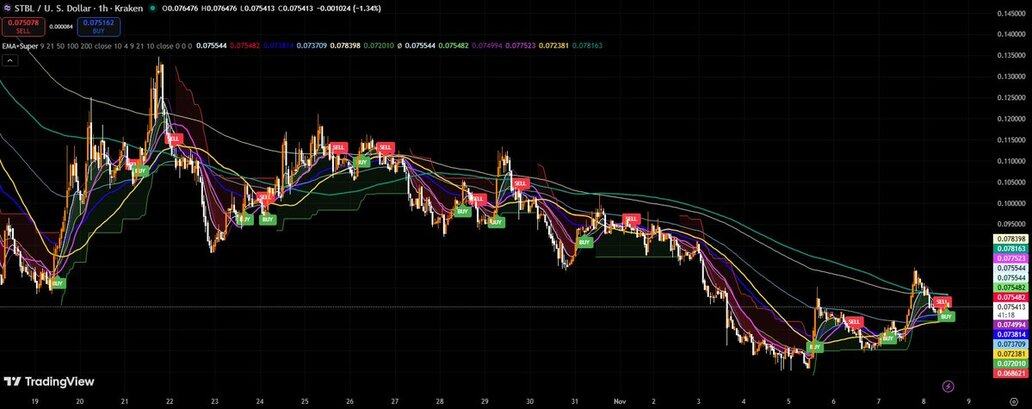Click the latest red SELL signal marker
Viewport: 1032px width, 409px height.
[x=941, y=301]
